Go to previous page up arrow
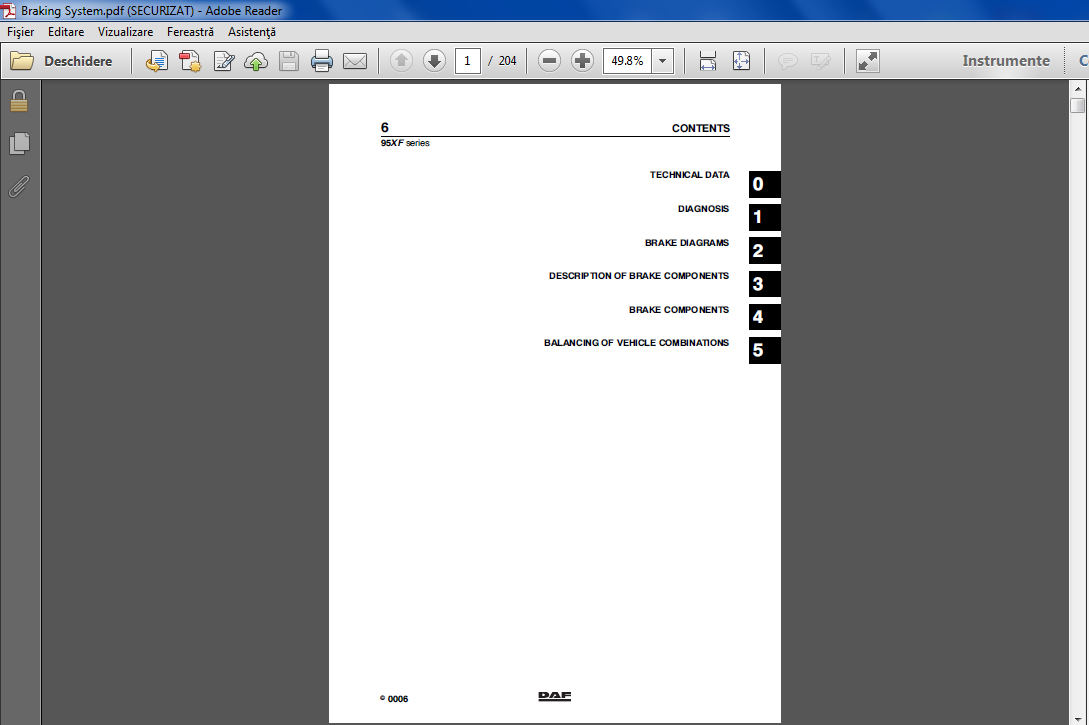Viewport: 1089px width, 725px height. pyautogui.click(x=401, y=61)
